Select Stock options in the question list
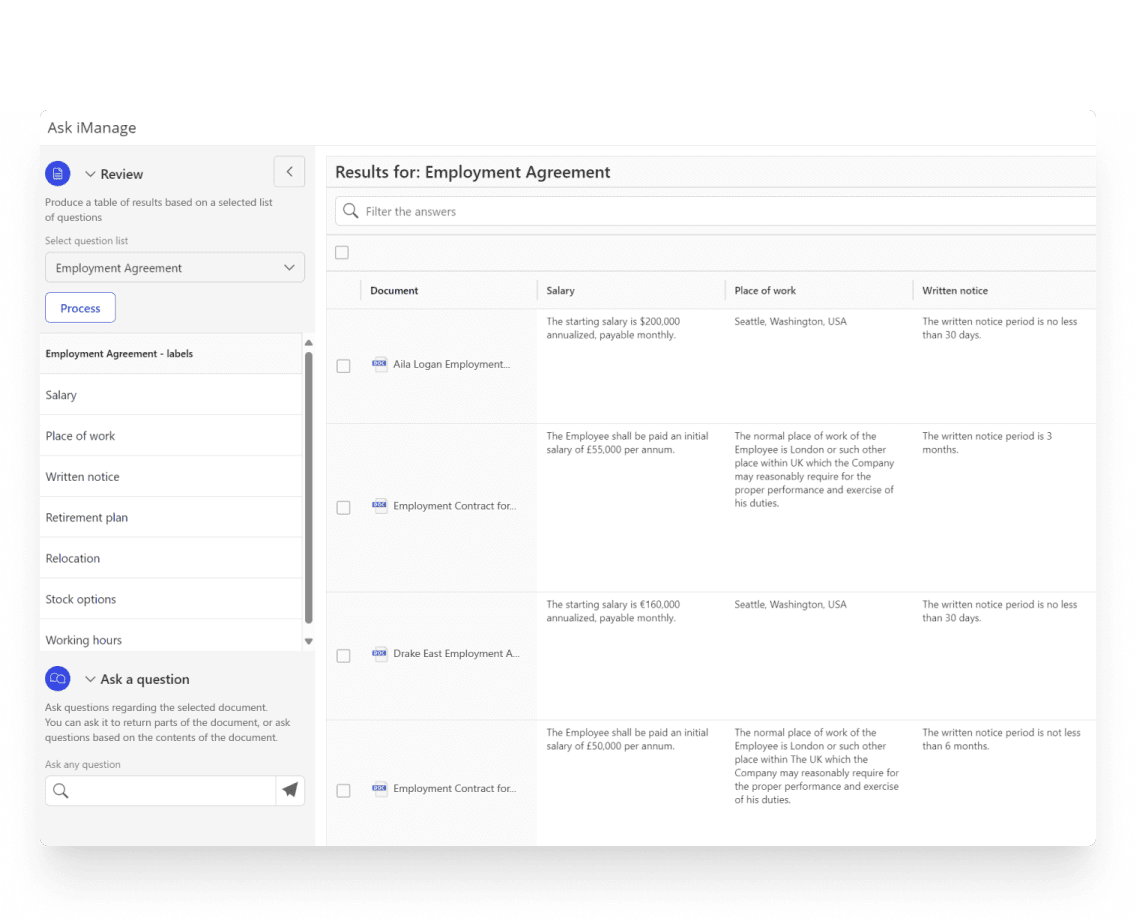The height and width of the screenshot is (920, 1136). click(81, 599)
